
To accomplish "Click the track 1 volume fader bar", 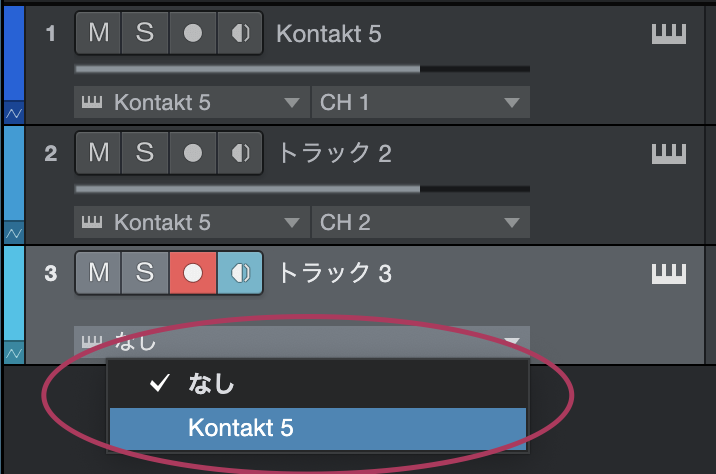I will [301, 69].
